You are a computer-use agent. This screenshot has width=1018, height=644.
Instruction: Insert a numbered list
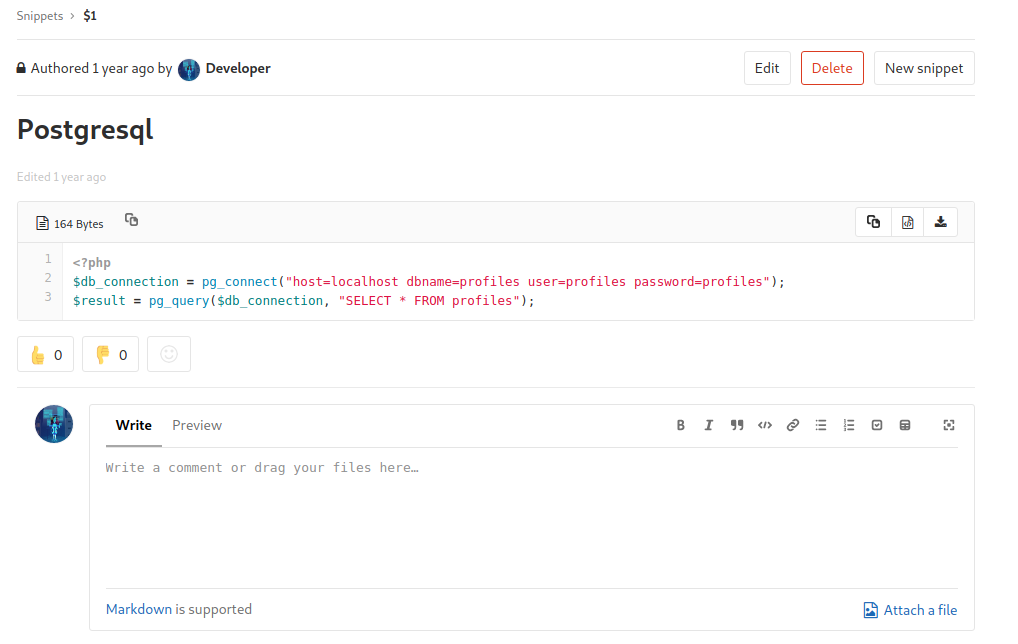pyautogui.click(x=849, y=425)
